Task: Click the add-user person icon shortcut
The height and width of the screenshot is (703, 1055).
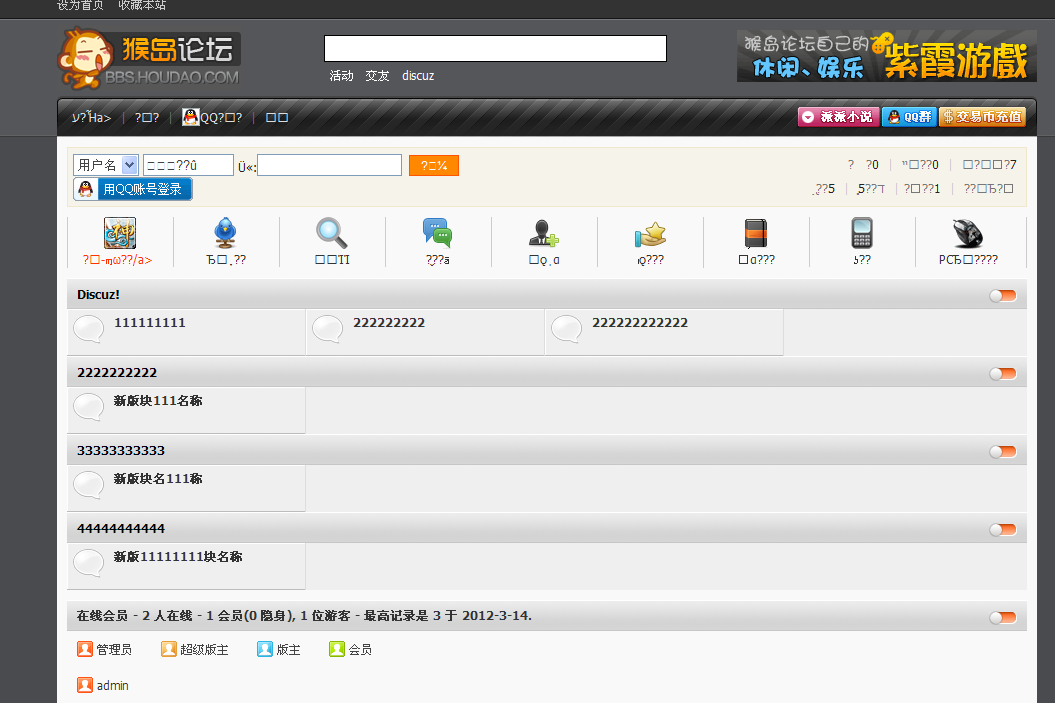Action: [544, 233]
